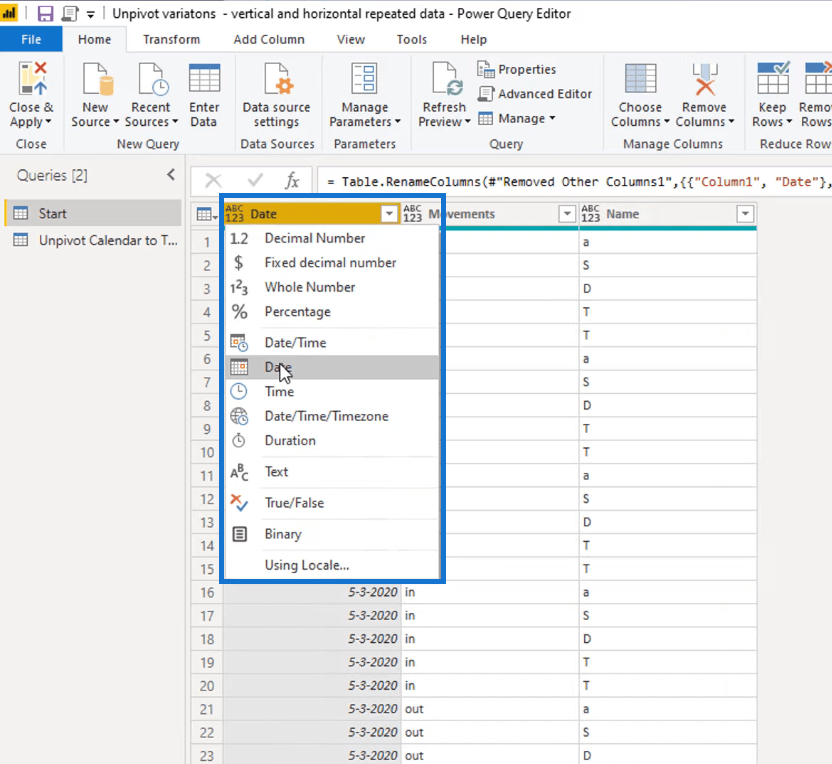Click the Remove Columns icon
The image size is (832, 764).
point(705,79)
